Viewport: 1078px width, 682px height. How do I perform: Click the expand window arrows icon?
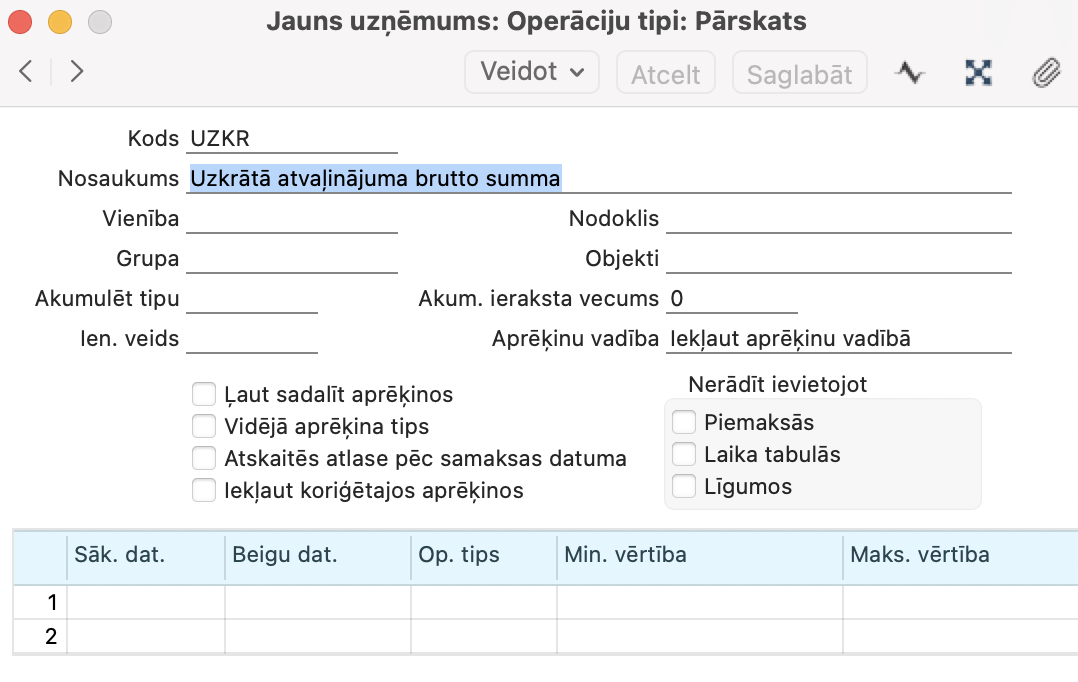pos(977,72)
